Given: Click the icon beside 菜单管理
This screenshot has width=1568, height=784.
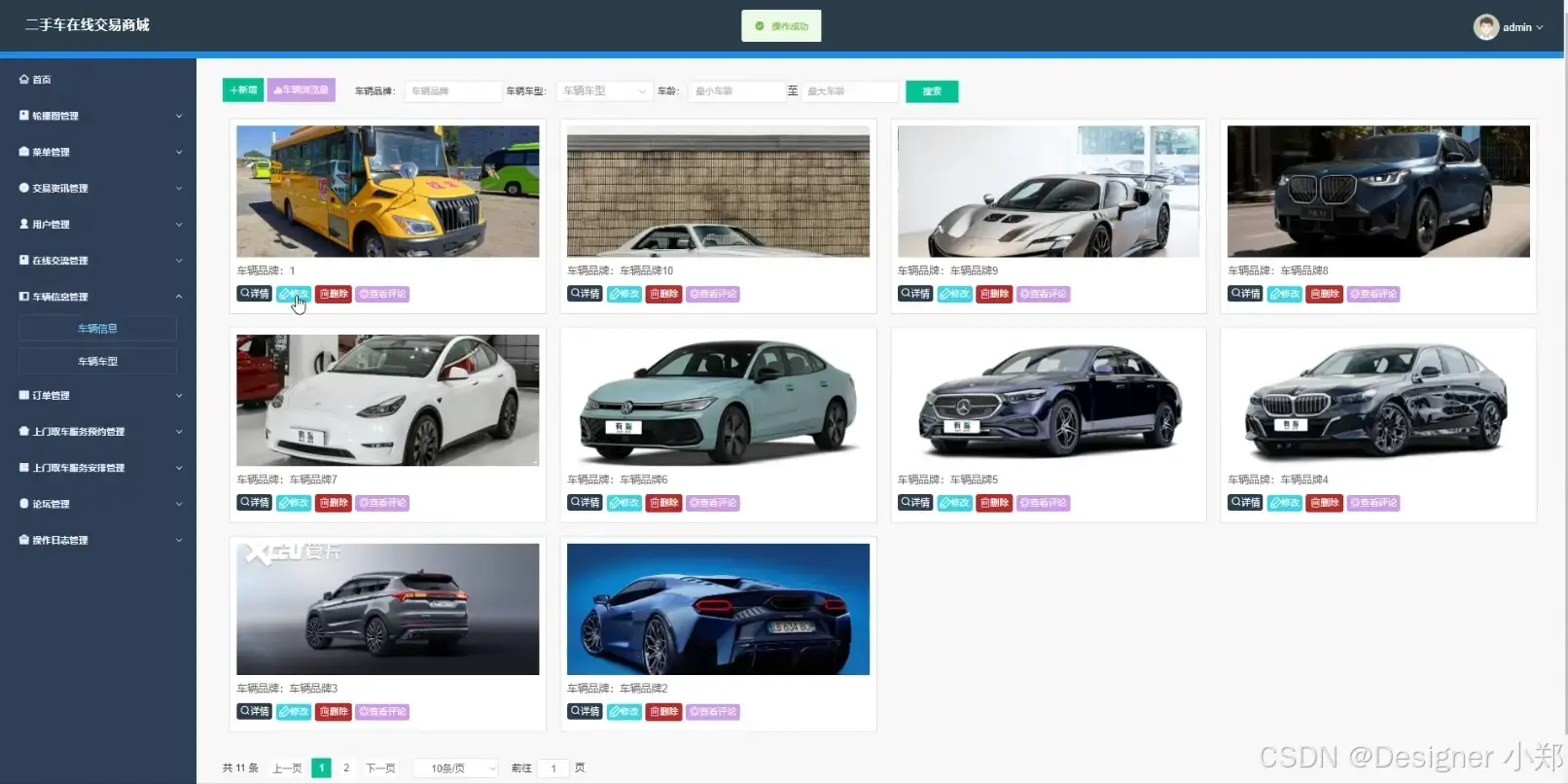Looking at the screenshot, I should (24, 152).
